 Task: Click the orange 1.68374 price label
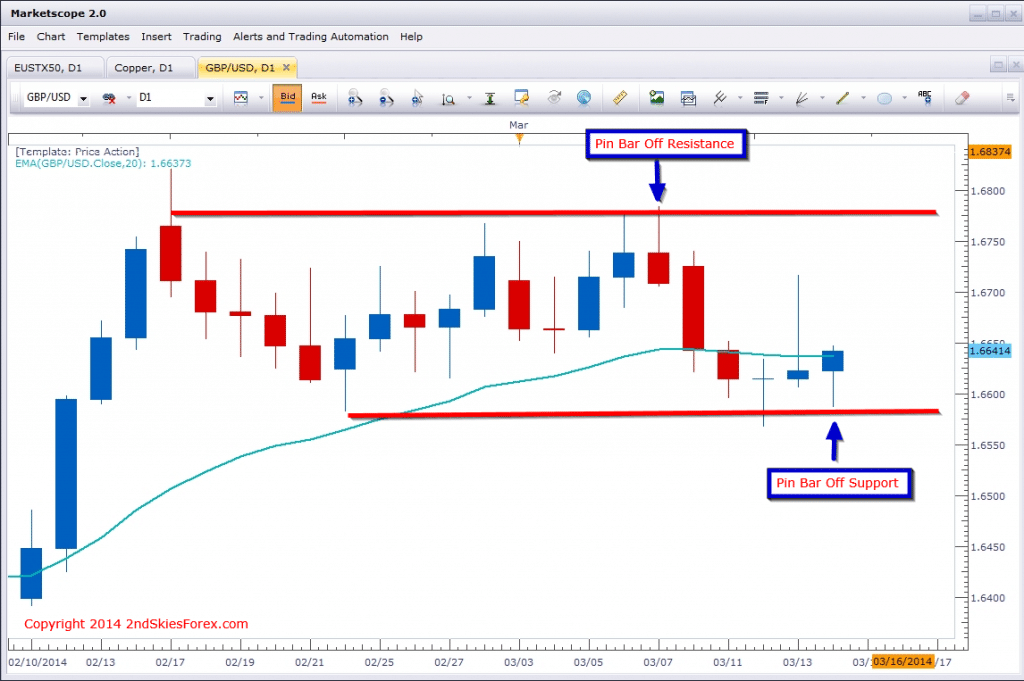[989, 151]
